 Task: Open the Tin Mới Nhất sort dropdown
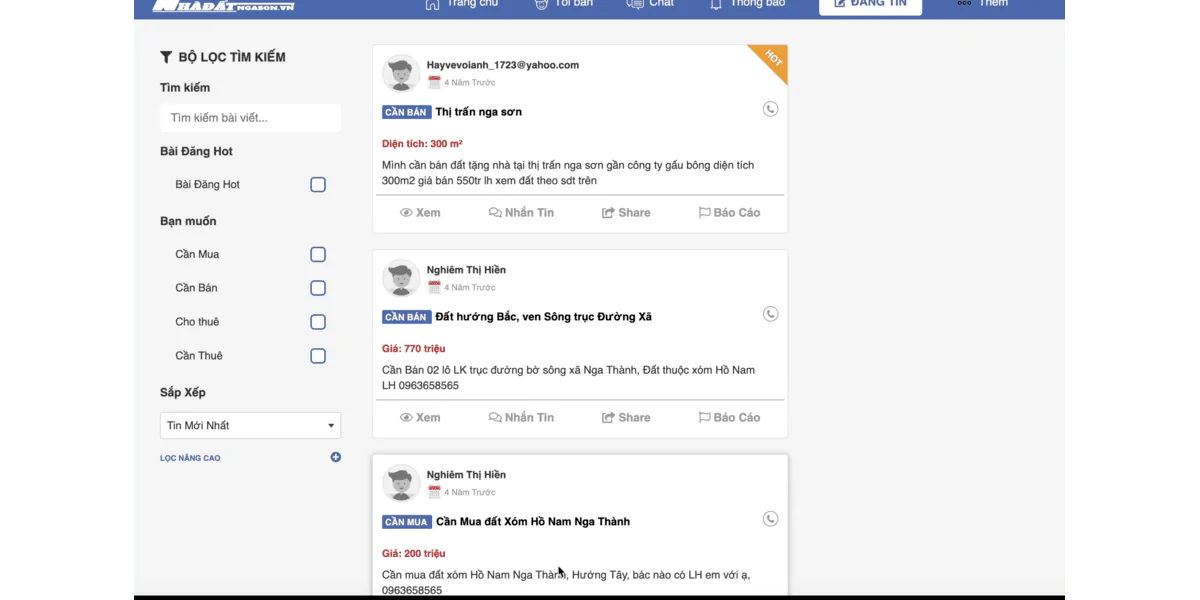tap(250, 426)
